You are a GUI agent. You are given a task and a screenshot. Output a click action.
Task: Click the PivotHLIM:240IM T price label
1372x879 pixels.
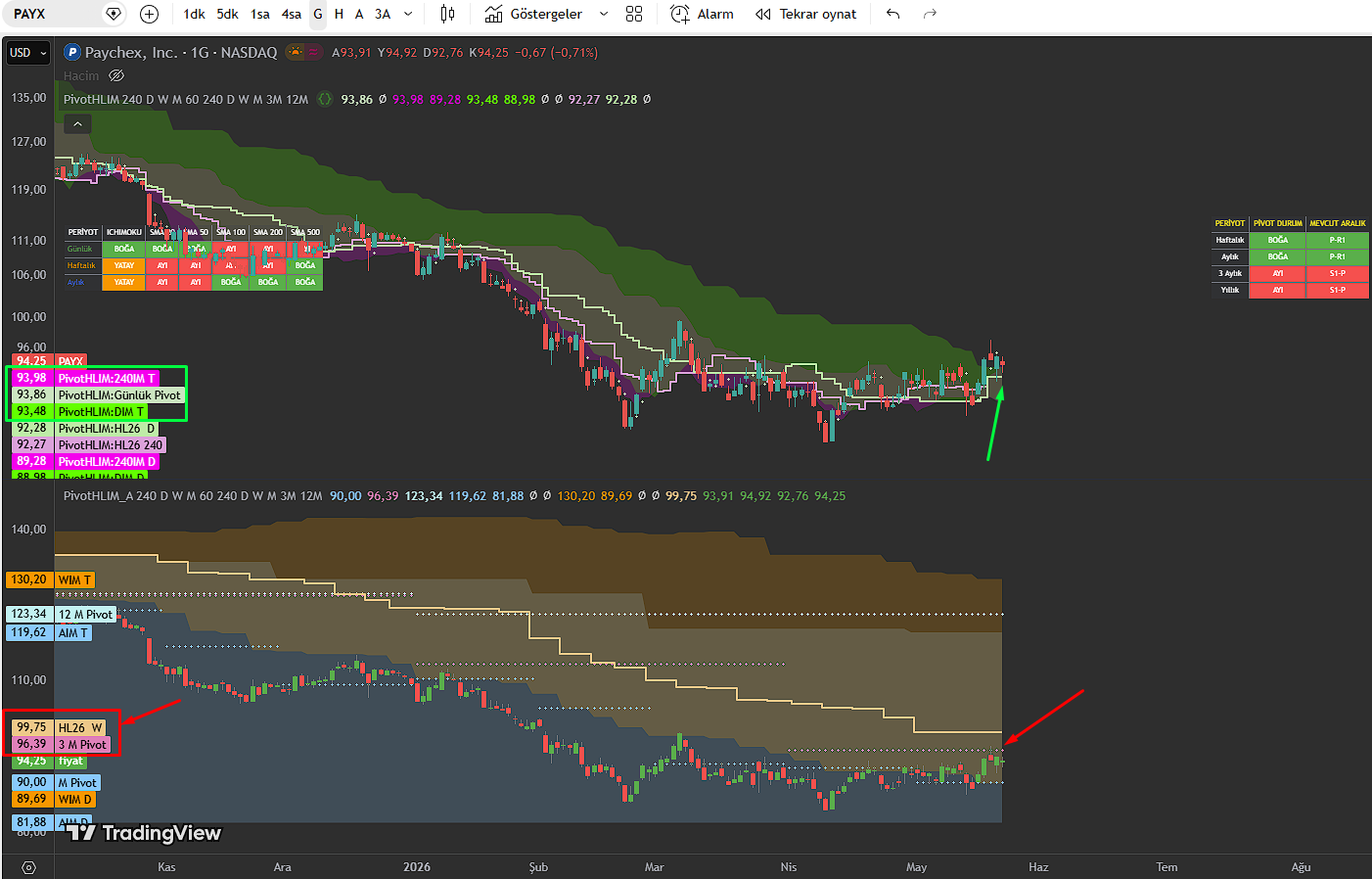click(86, 378)
